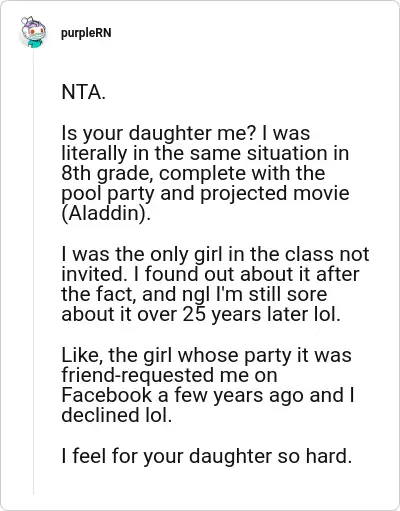This screenshot has height=511, width=400.
Task: Click the words 'pool party' in the comment
Action: [108, 194]
